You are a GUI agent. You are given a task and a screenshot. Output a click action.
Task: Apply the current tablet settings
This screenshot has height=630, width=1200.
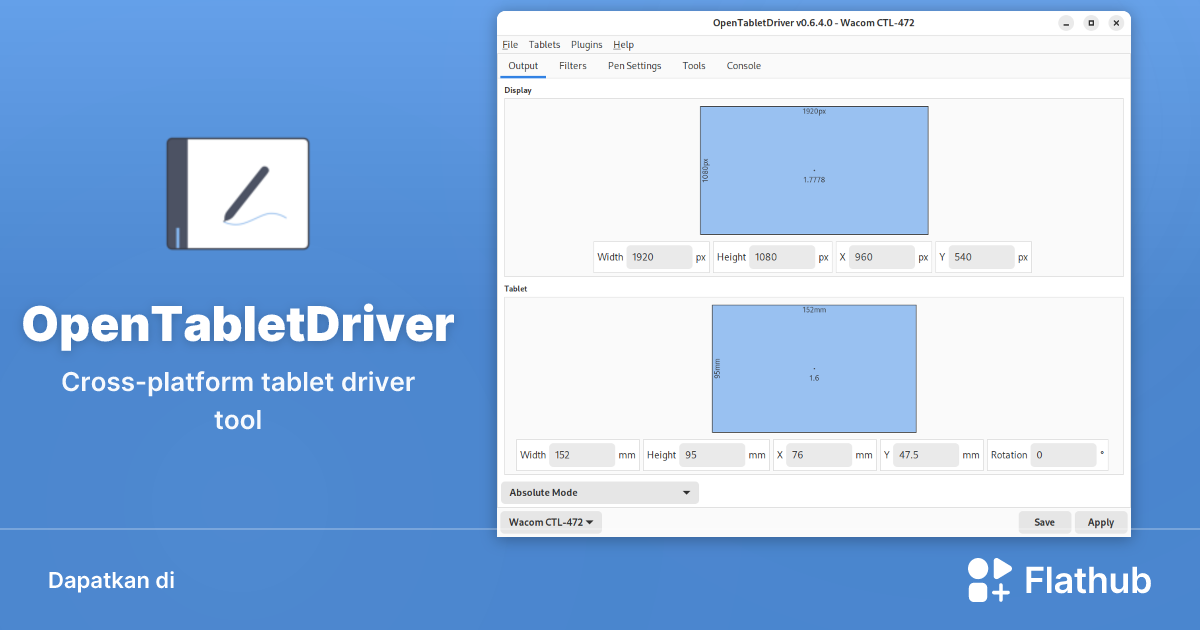[x=1100, y=521]
